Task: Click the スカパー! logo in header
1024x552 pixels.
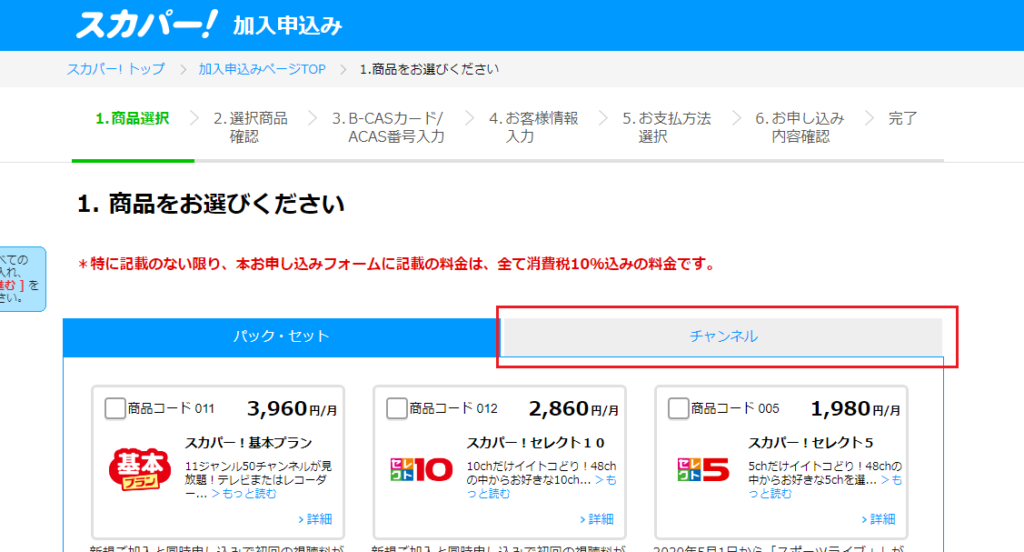Action: (x=146, y=24)
